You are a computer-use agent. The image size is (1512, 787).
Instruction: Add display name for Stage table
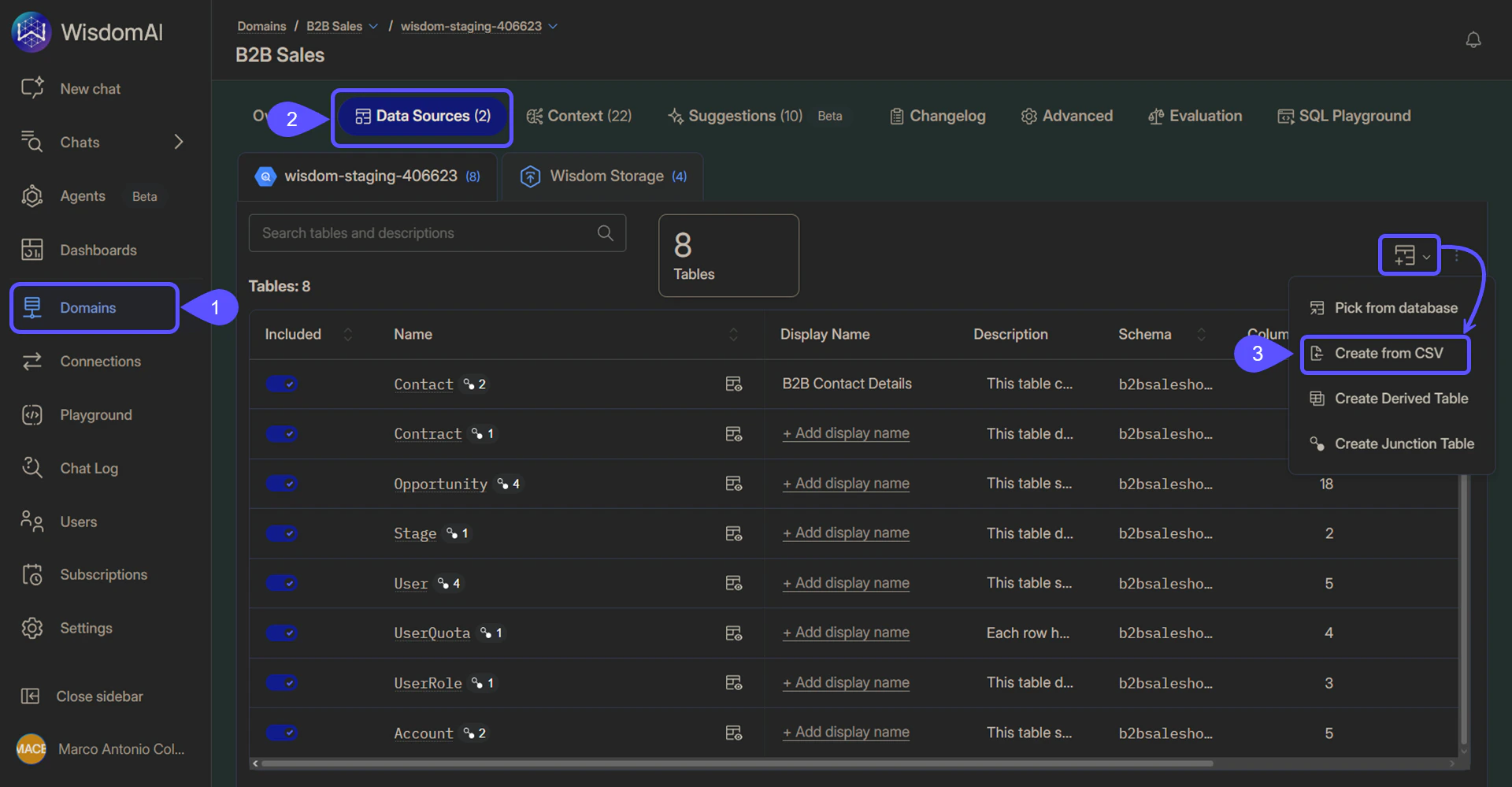coord(846,533)
